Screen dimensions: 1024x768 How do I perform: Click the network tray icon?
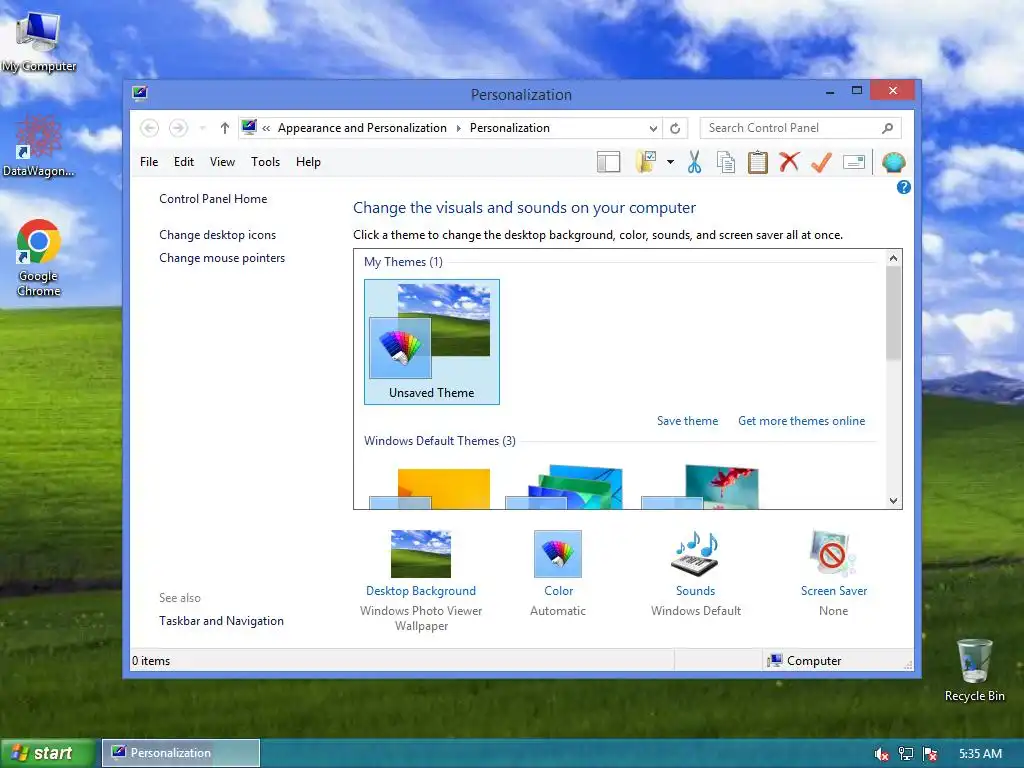coord(906,754)
